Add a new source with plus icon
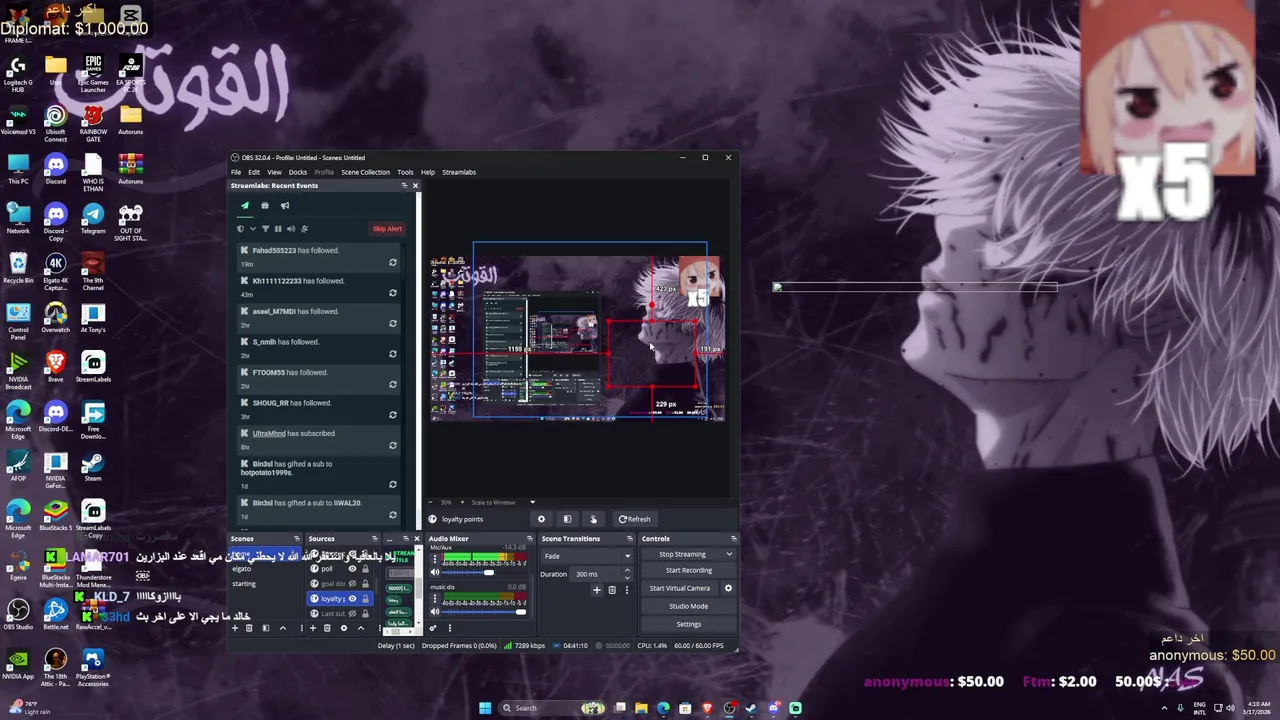This screenshot has width=1280, height=720. (x=313, y=628)
